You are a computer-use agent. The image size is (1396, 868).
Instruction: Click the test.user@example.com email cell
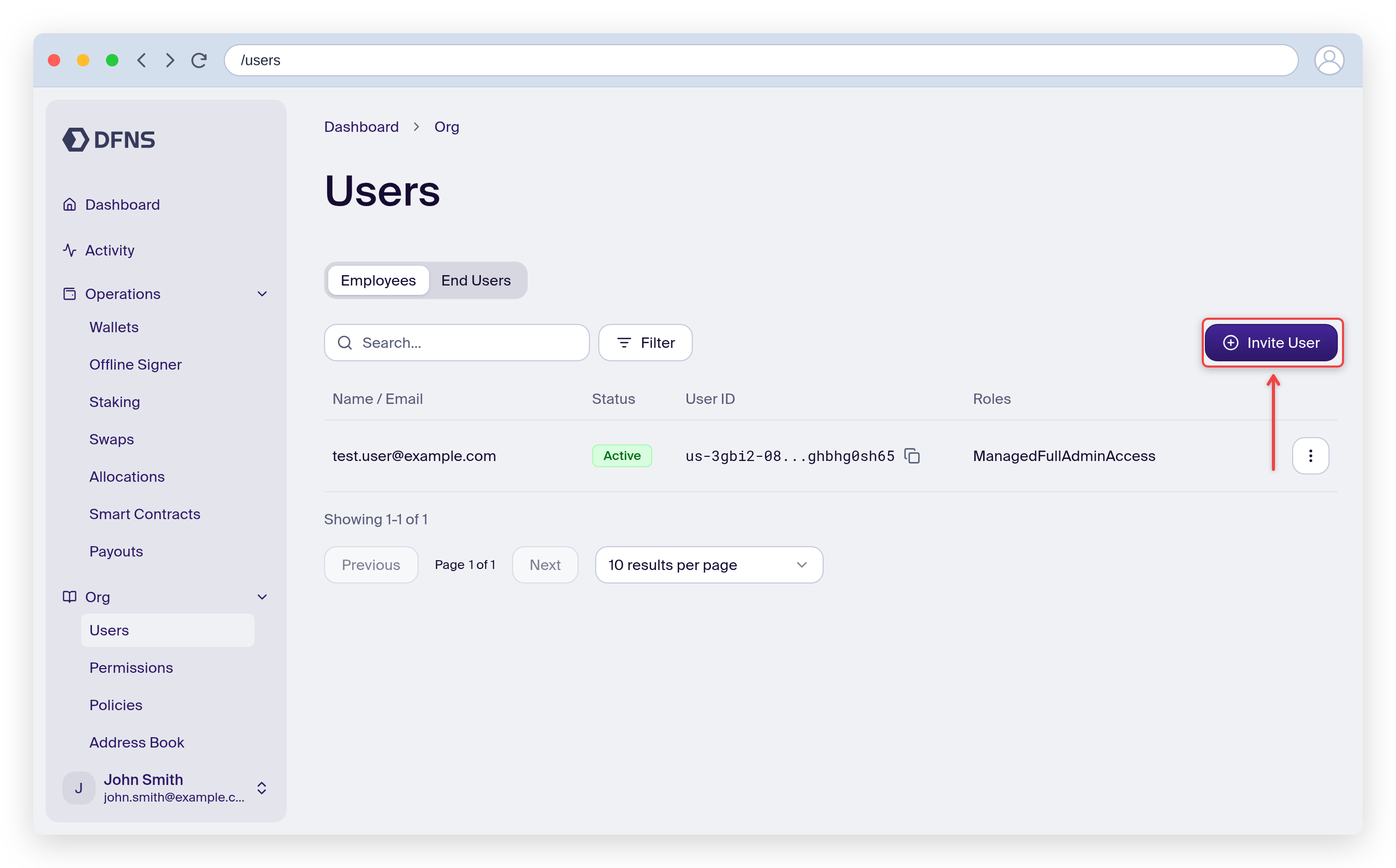pos(414,456)
